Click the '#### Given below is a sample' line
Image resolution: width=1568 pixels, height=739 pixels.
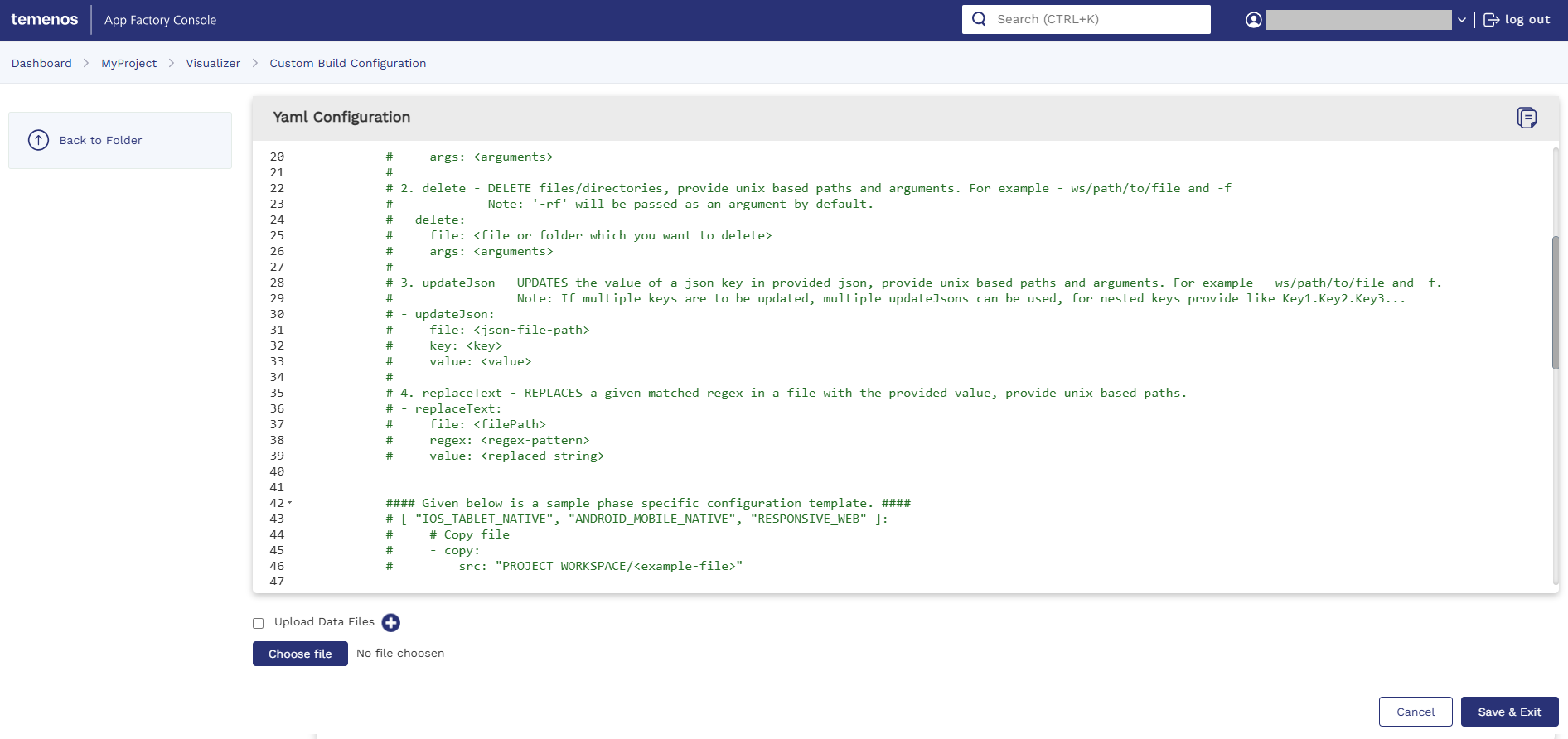coord(648,503)
